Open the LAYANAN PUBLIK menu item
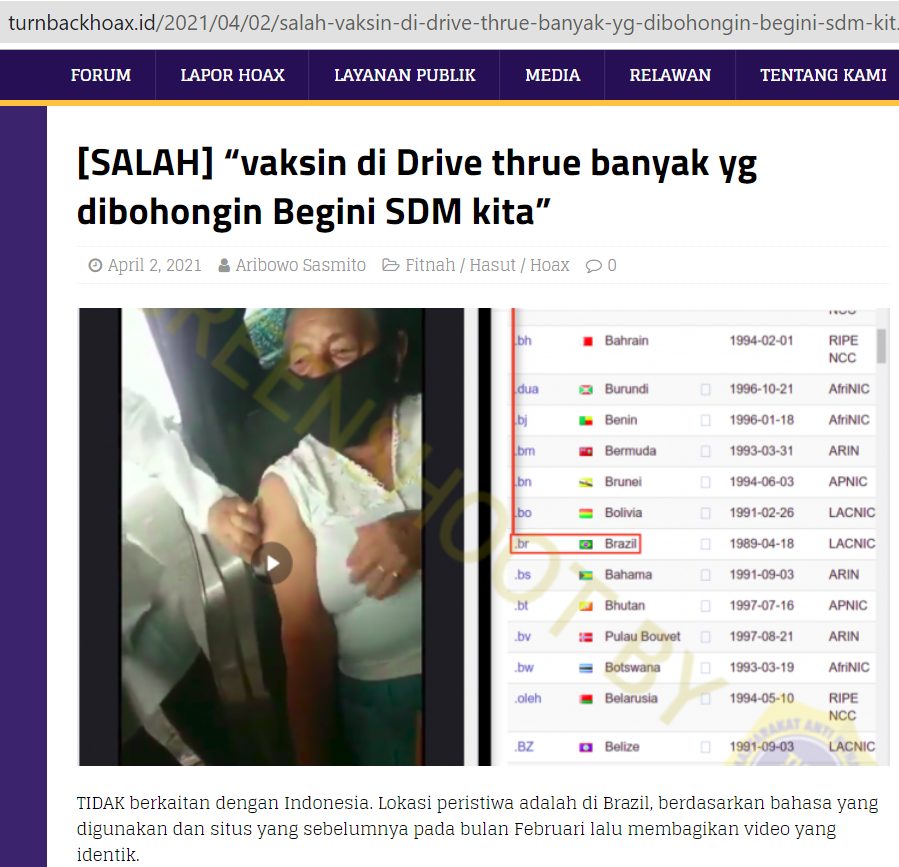899x867 pixels. (405, 75)
